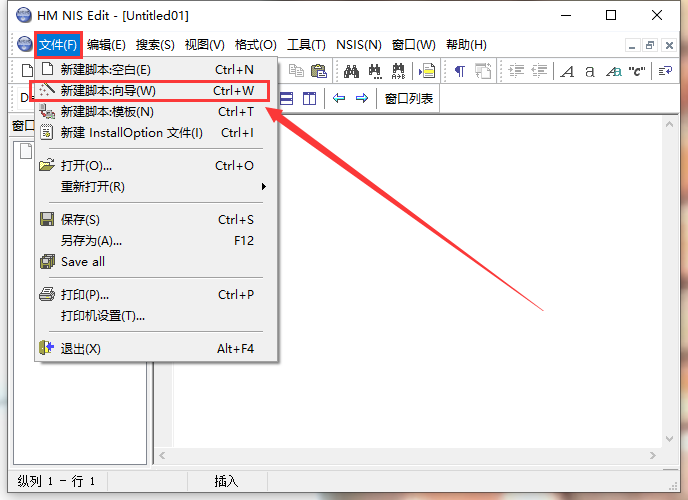Viewport: 688px width, 500px height.
Task: Open the 帮助(H) menu
Action: 466,44
